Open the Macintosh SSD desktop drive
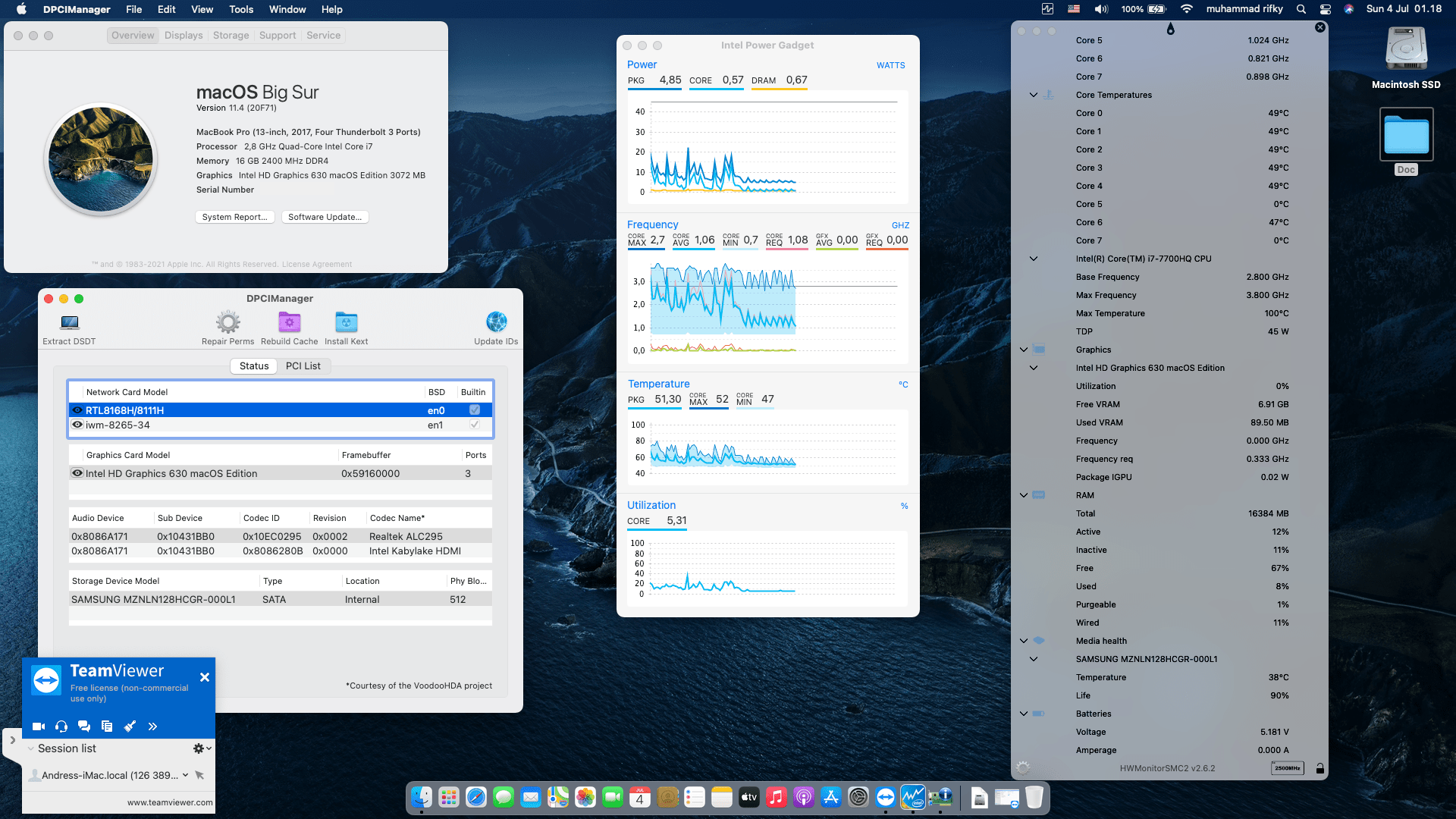Image resolution: width=1456 pixels, height=819 pixels. (x=1406, y=50)
